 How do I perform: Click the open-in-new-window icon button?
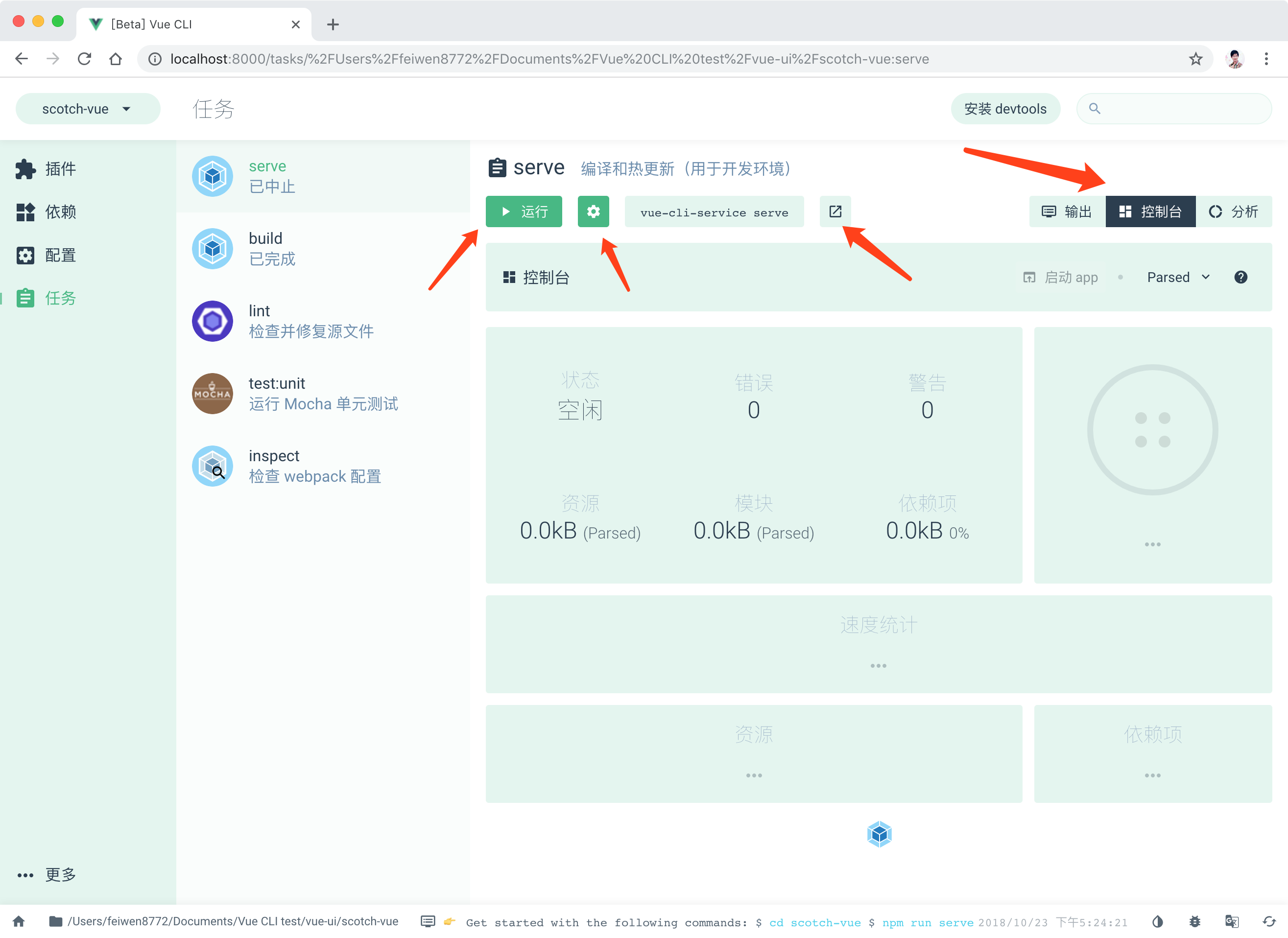835,212
